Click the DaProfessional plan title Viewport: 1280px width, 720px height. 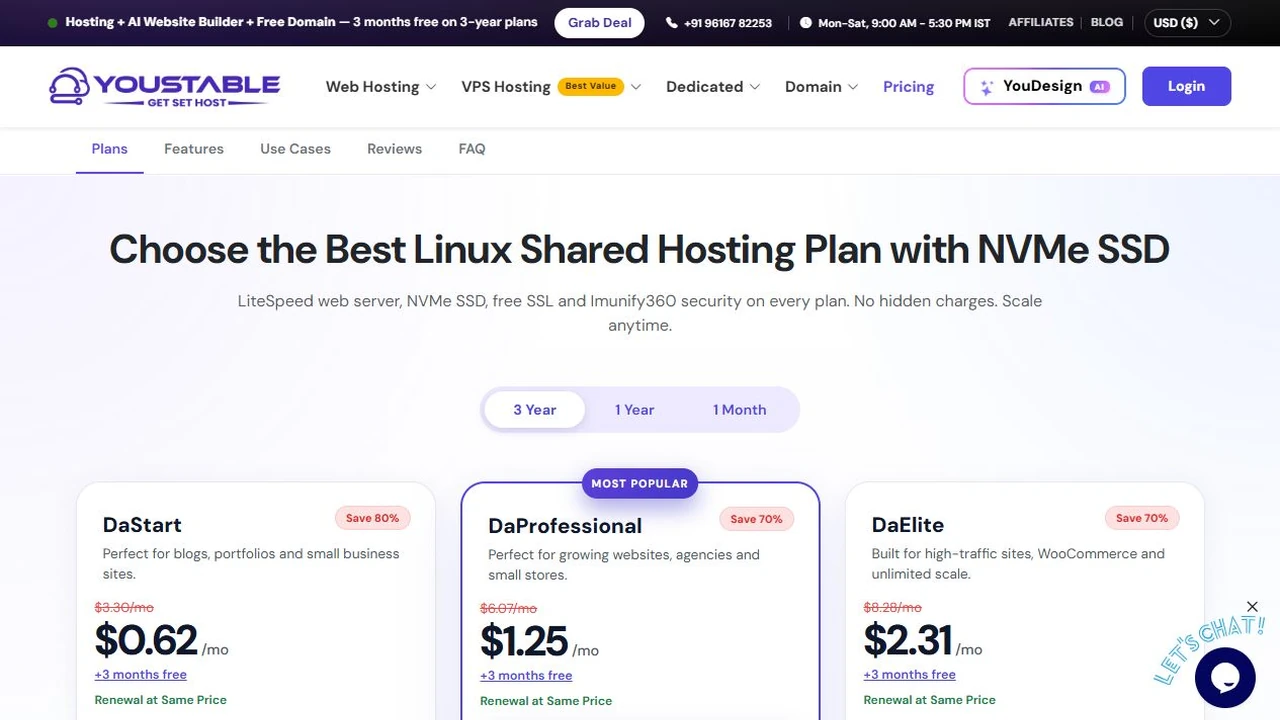point(565,526)
